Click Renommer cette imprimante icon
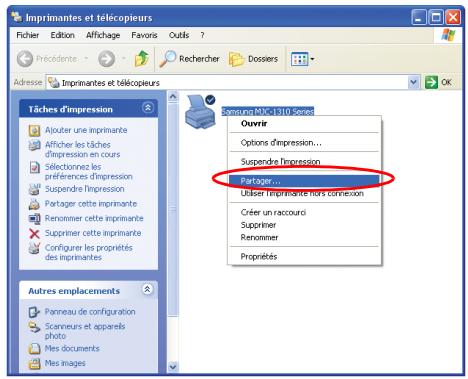468x379 pixels. [34, 219]
